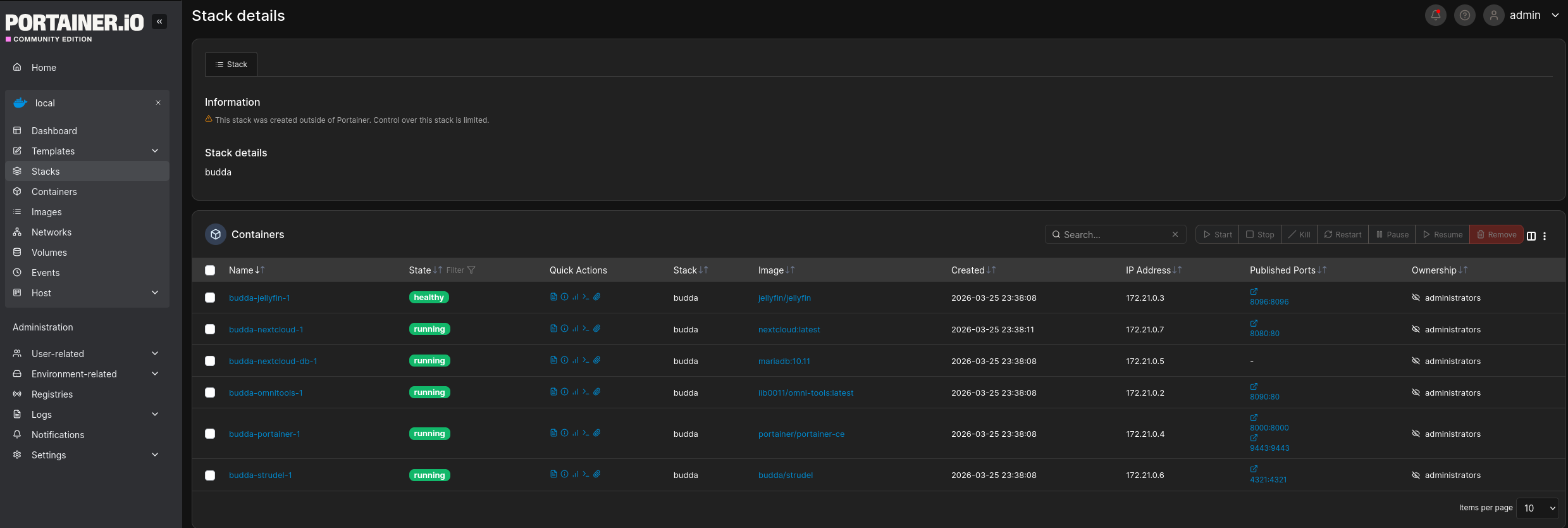Click the help question mark icon
Screen dimensions: 1568x528
[1464, 15]
